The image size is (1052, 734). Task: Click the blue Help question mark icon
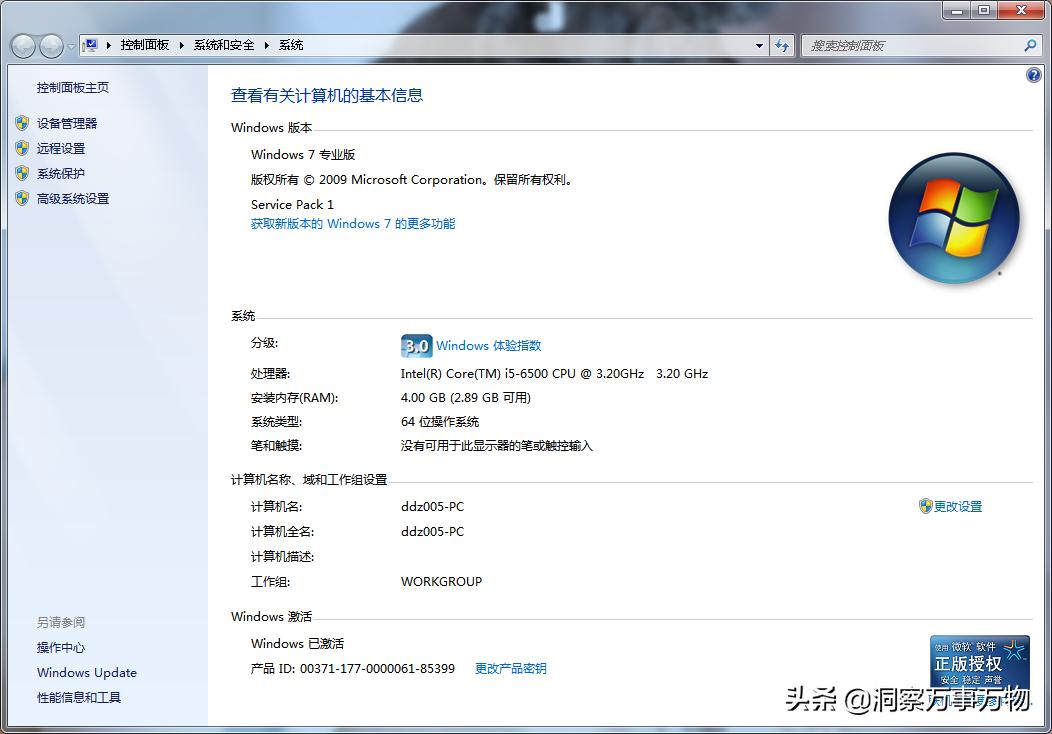point(1033,74)
